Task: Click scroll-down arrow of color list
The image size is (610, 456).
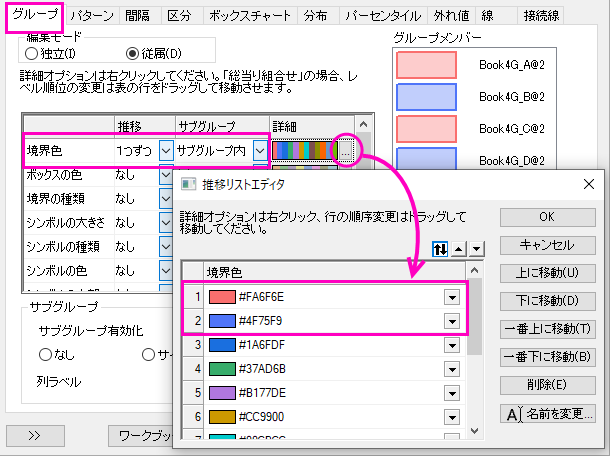Action: coord(474,431)
